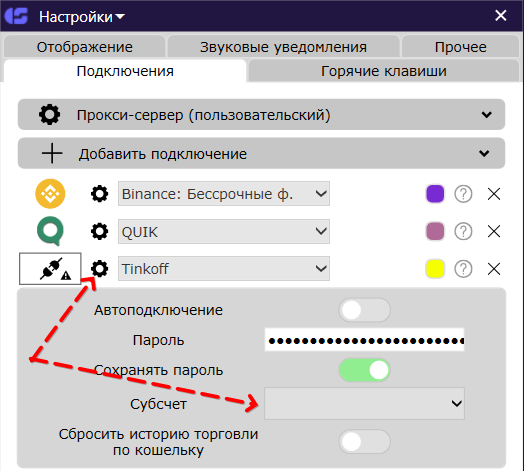Show help for the Binance connection
The height and width of the screenshot is (471, 524).
pyautogui.click(x=463, y=194)
